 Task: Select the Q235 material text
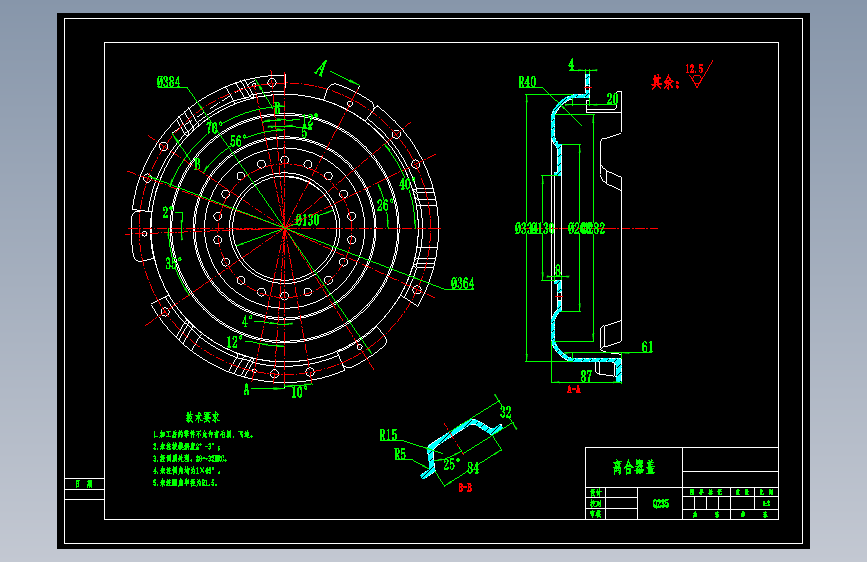pyautogui.click(x=660, y=503)
